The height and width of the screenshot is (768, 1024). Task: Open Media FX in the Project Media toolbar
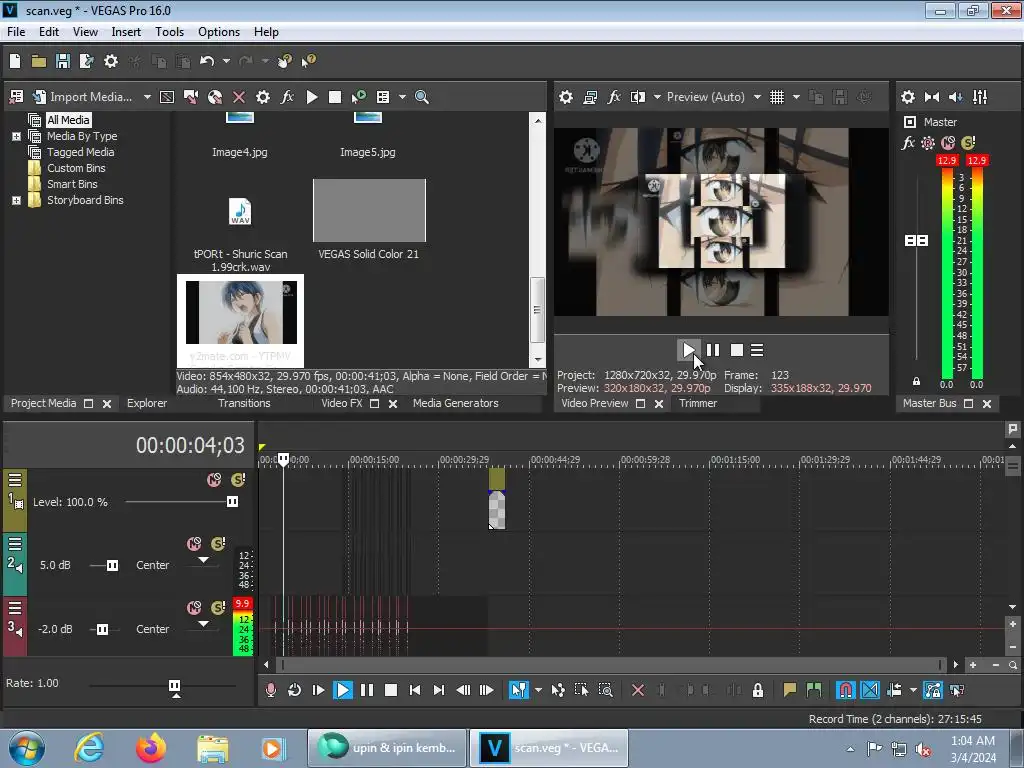point(287,97)
